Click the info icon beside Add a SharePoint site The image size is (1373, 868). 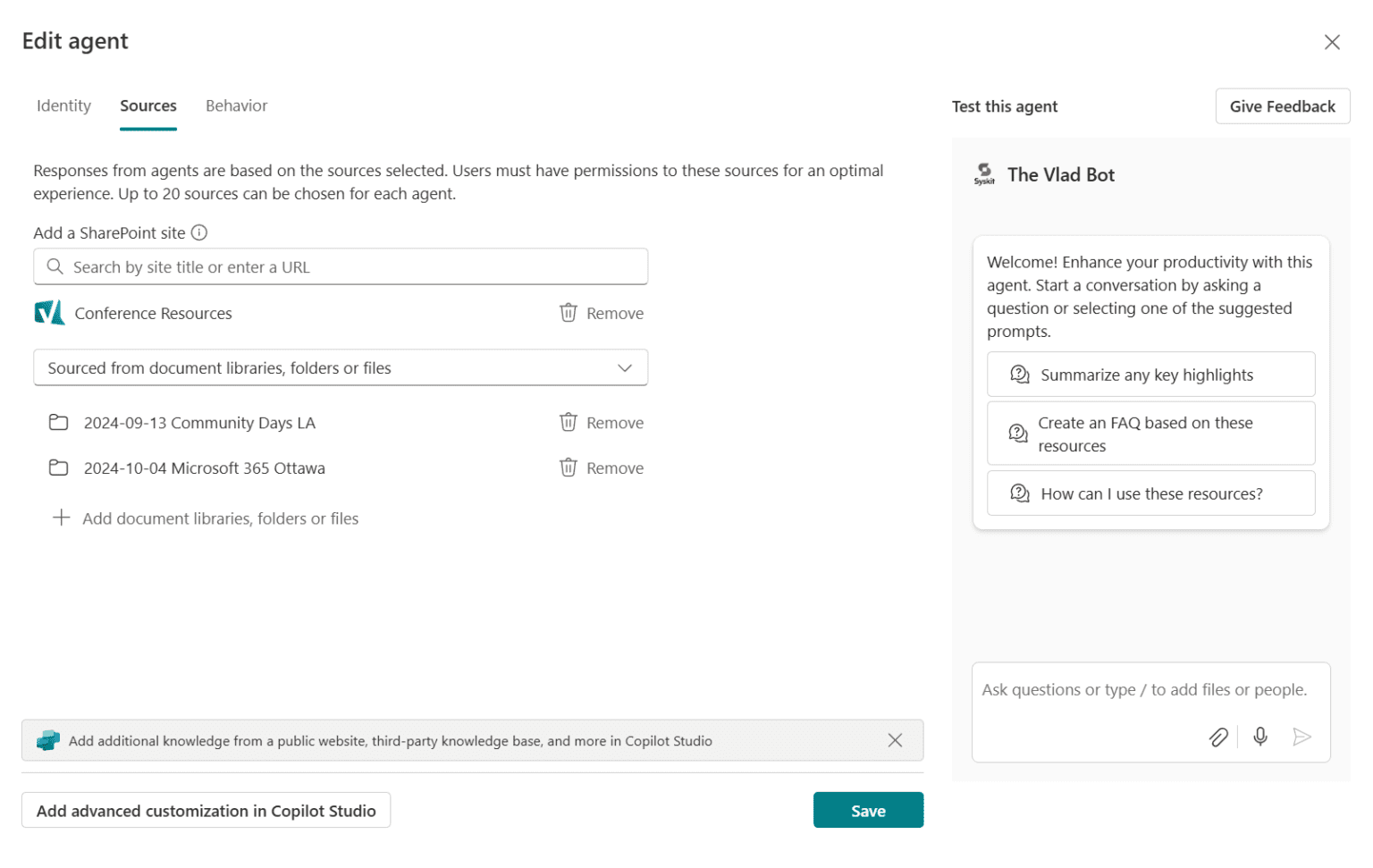coord(200,232)
